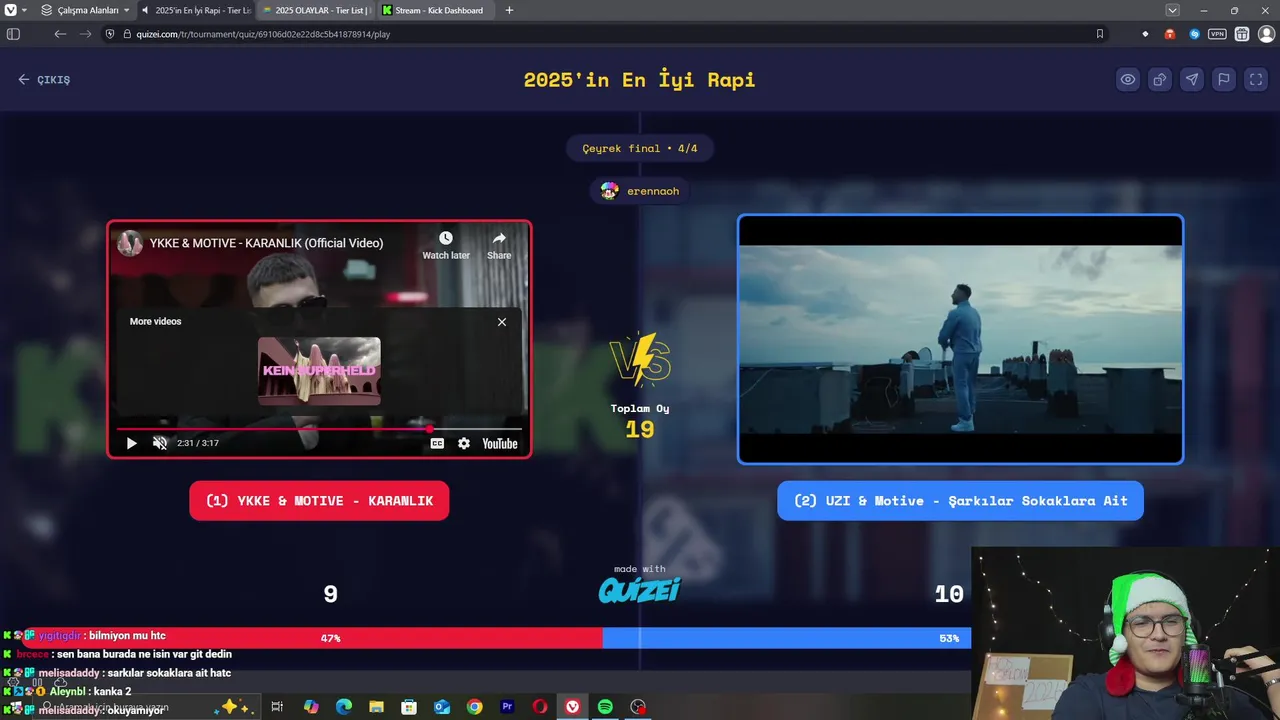Unmute the YouTube video volume

tap(159, 443)
